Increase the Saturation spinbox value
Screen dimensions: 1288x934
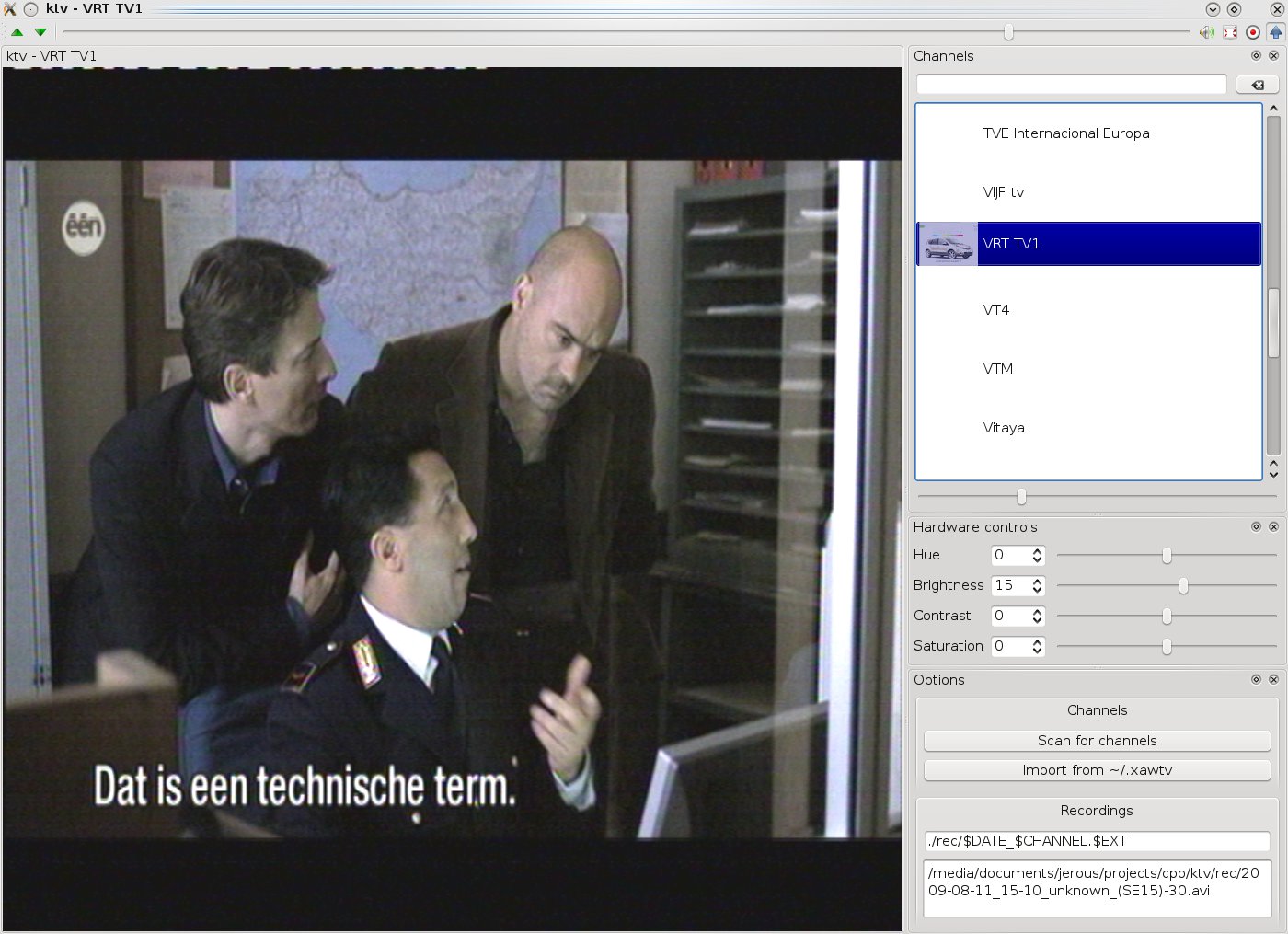(1038, 642)
